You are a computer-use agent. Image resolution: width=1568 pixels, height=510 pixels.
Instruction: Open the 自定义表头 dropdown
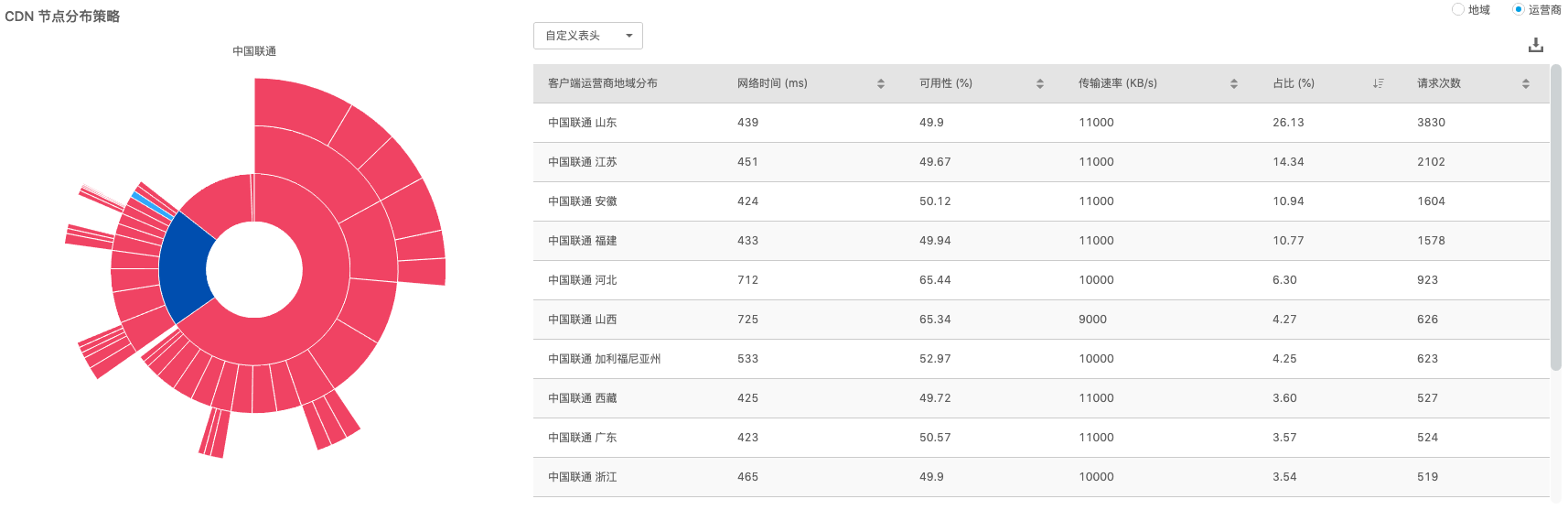587,36
